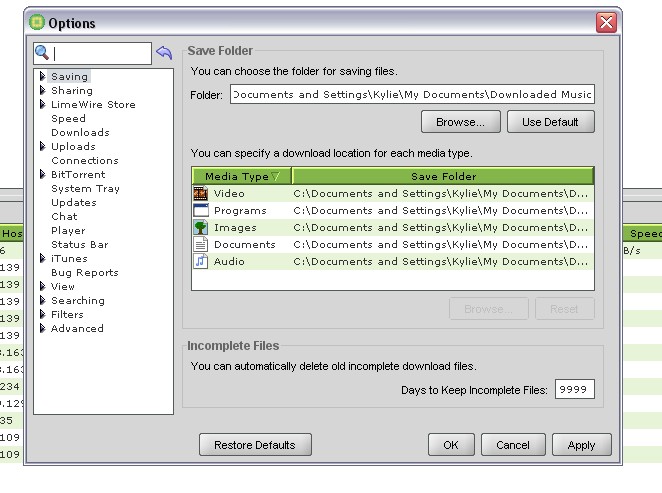This screenshot has height=493, width=662.
Task: Click the Images tree icon in the table
Action: coord(201,228)
